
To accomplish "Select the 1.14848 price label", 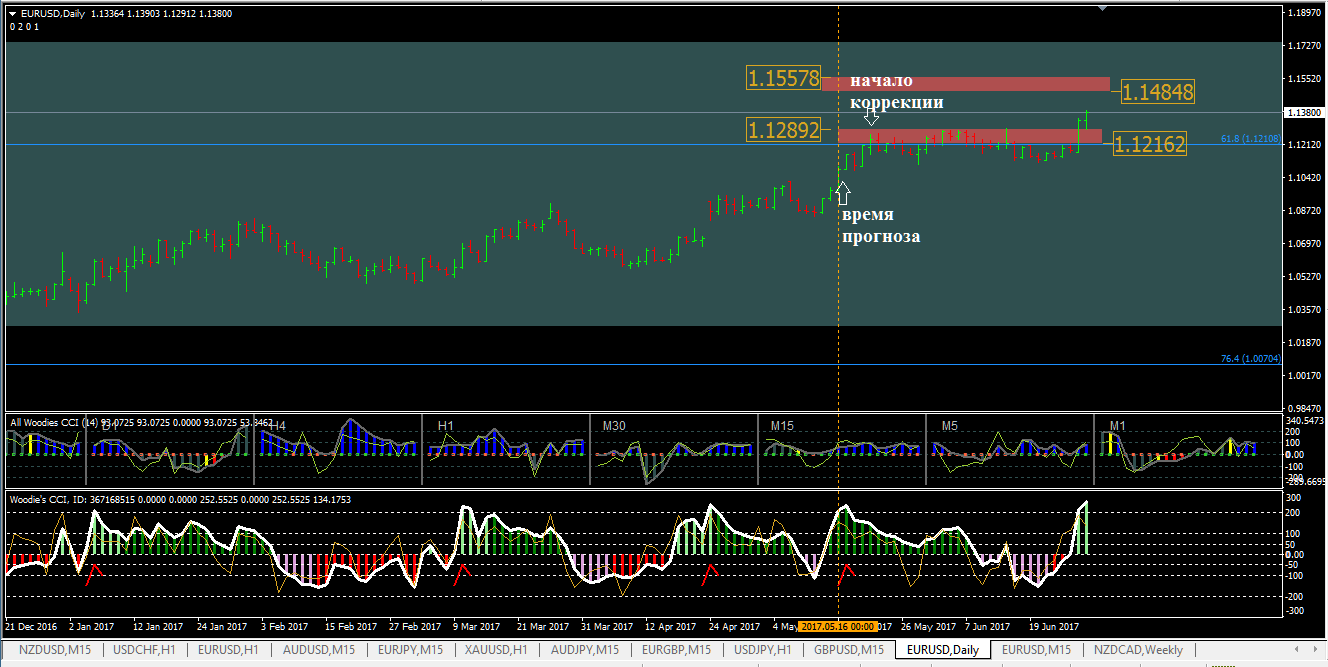I will click(x=1158, y=92).
